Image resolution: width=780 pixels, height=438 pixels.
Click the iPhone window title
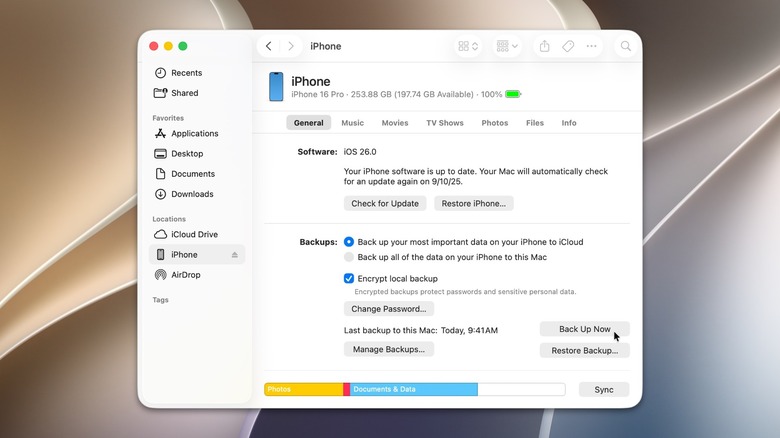[x=326, y=46]
